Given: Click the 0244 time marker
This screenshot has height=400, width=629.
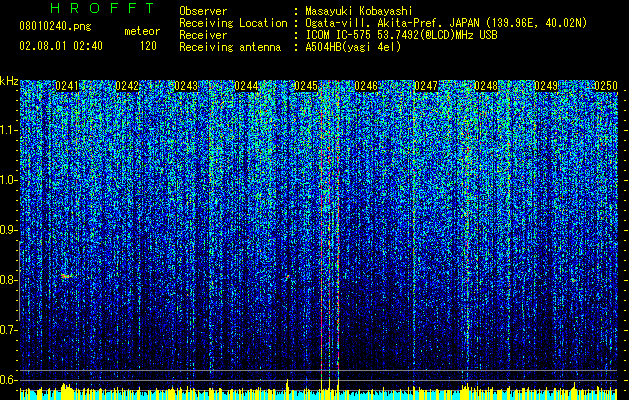Looking at the screenshot, I should click(x=246, y=86).
